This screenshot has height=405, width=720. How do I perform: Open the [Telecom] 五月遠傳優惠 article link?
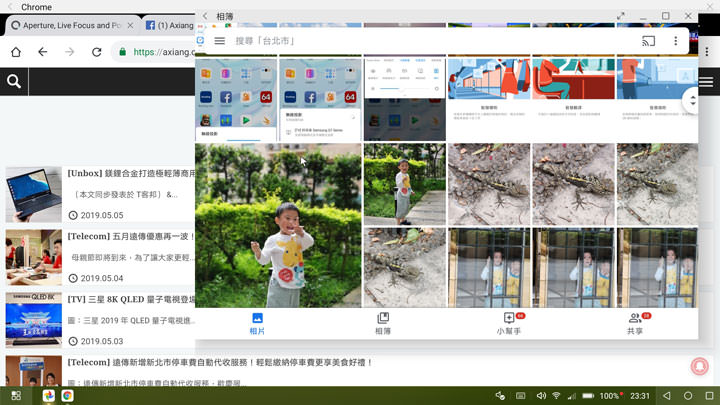click(x=130, y=237)
